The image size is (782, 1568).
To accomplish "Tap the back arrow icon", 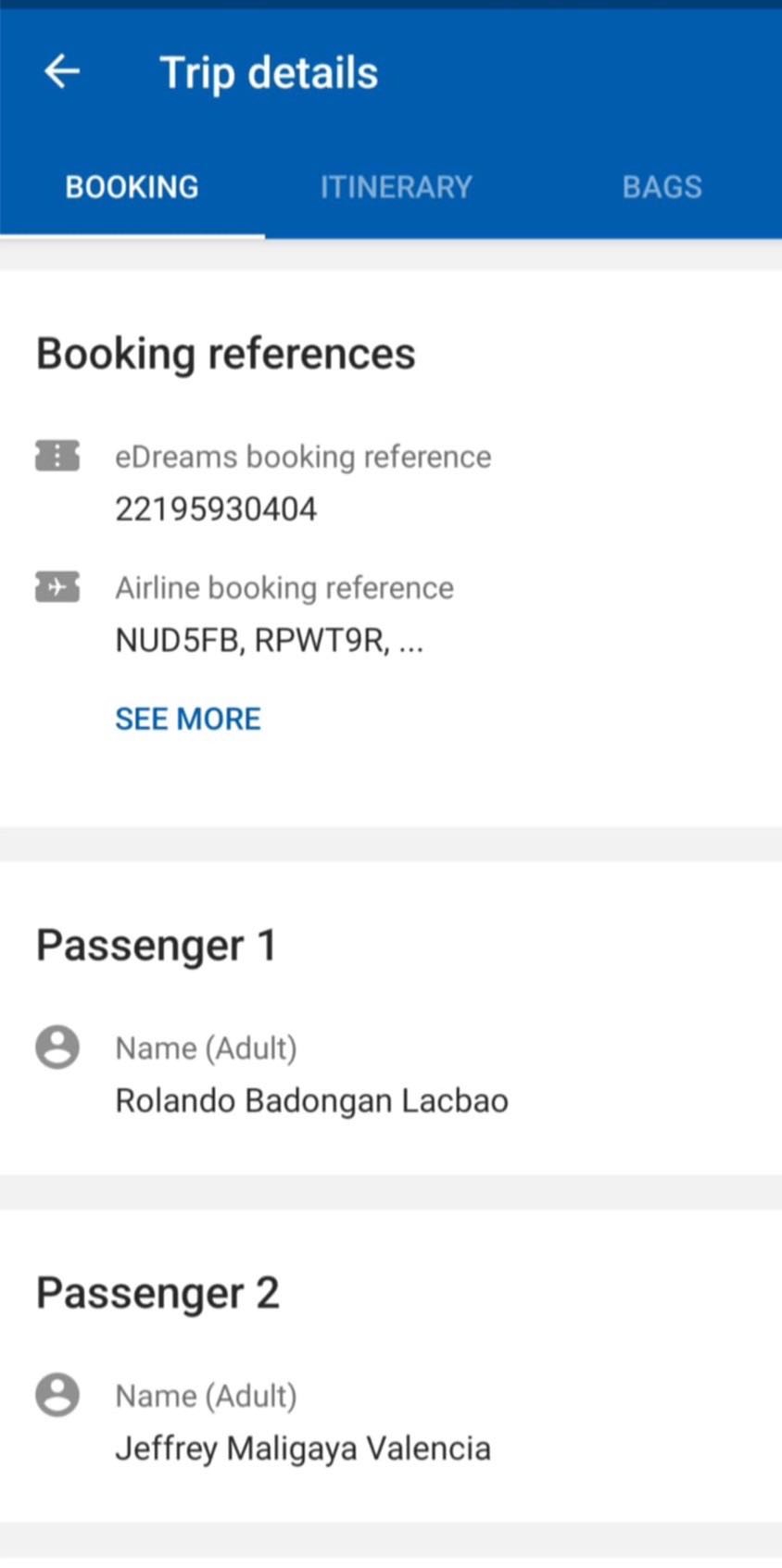I will coord(62,71).
